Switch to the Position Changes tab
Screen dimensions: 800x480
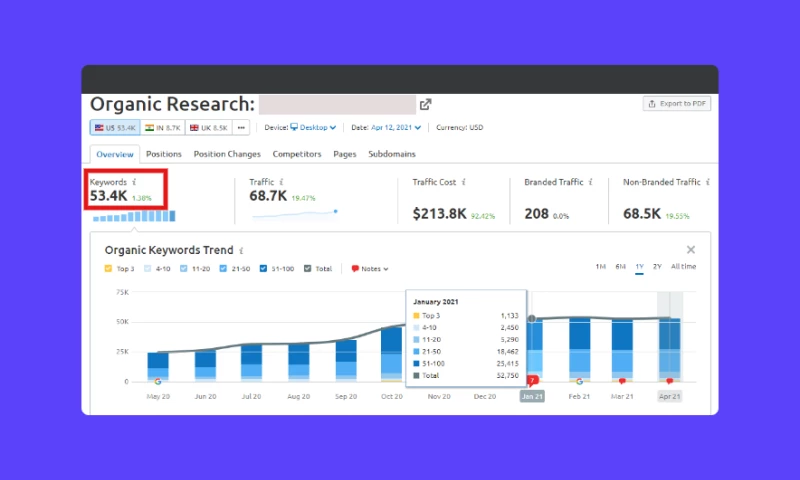point(227,154)
